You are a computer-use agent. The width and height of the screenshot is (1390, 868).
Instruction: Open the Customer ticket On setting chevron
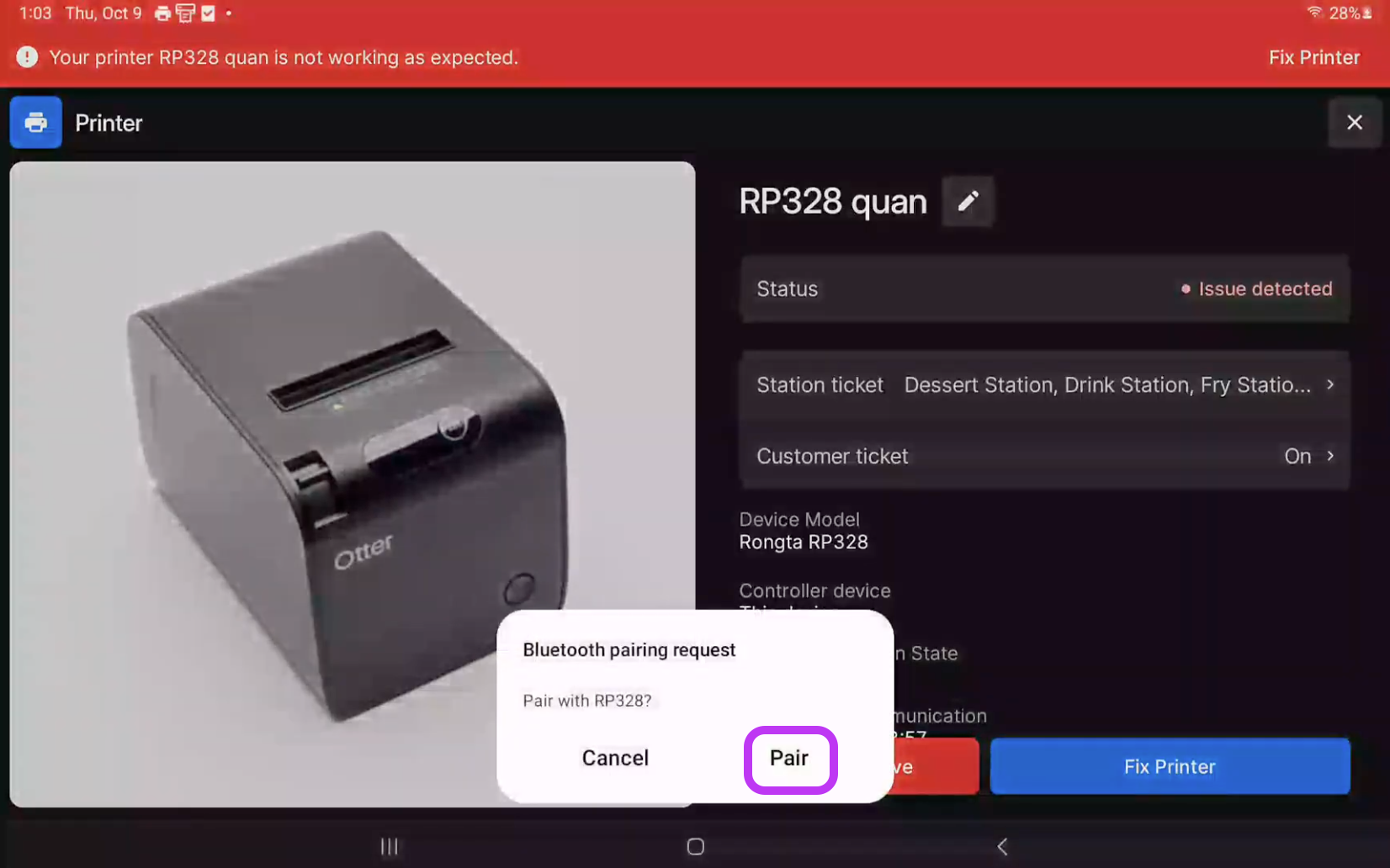click(x=1330, y=456)
